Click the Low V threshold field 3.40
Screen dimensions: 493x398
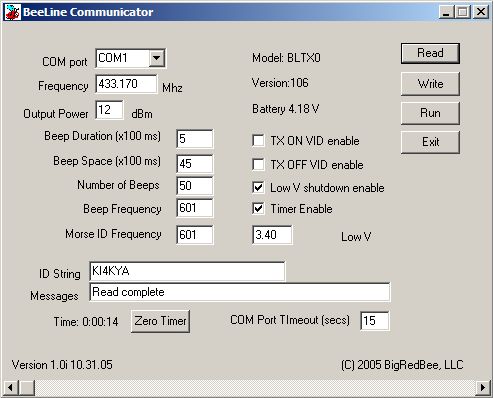(x=272, y=235)
